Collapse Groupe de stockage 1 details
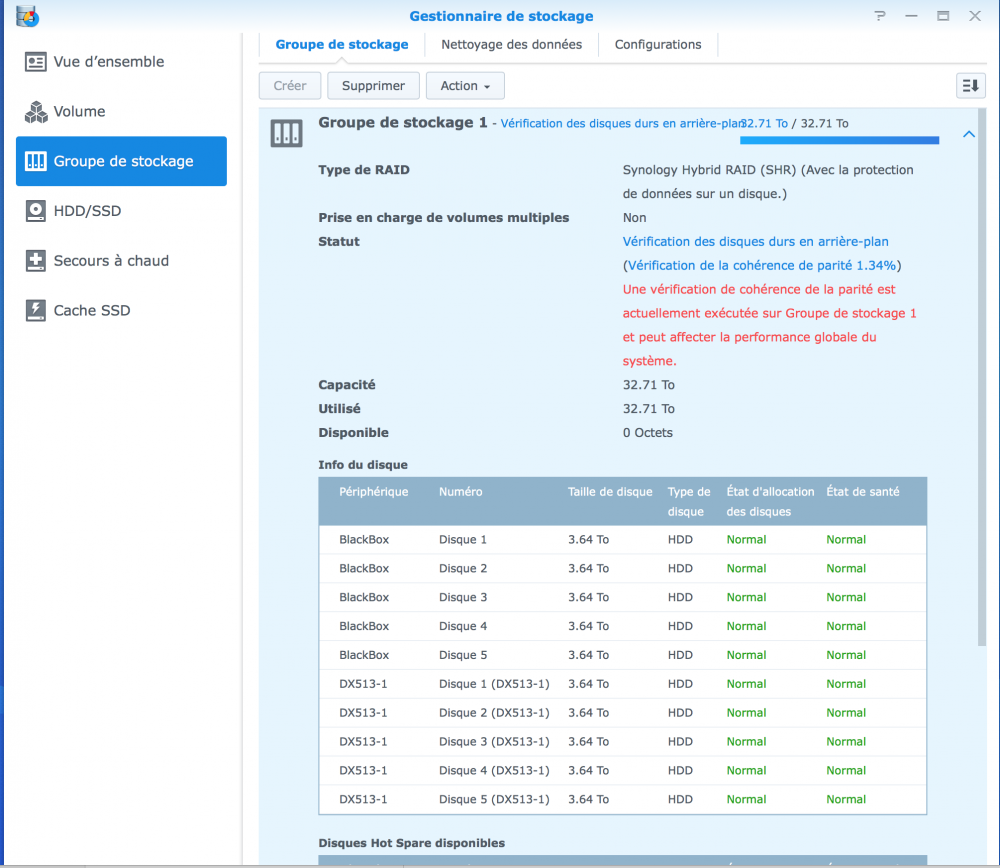1000x868 pixels. (x=968, y=134)
